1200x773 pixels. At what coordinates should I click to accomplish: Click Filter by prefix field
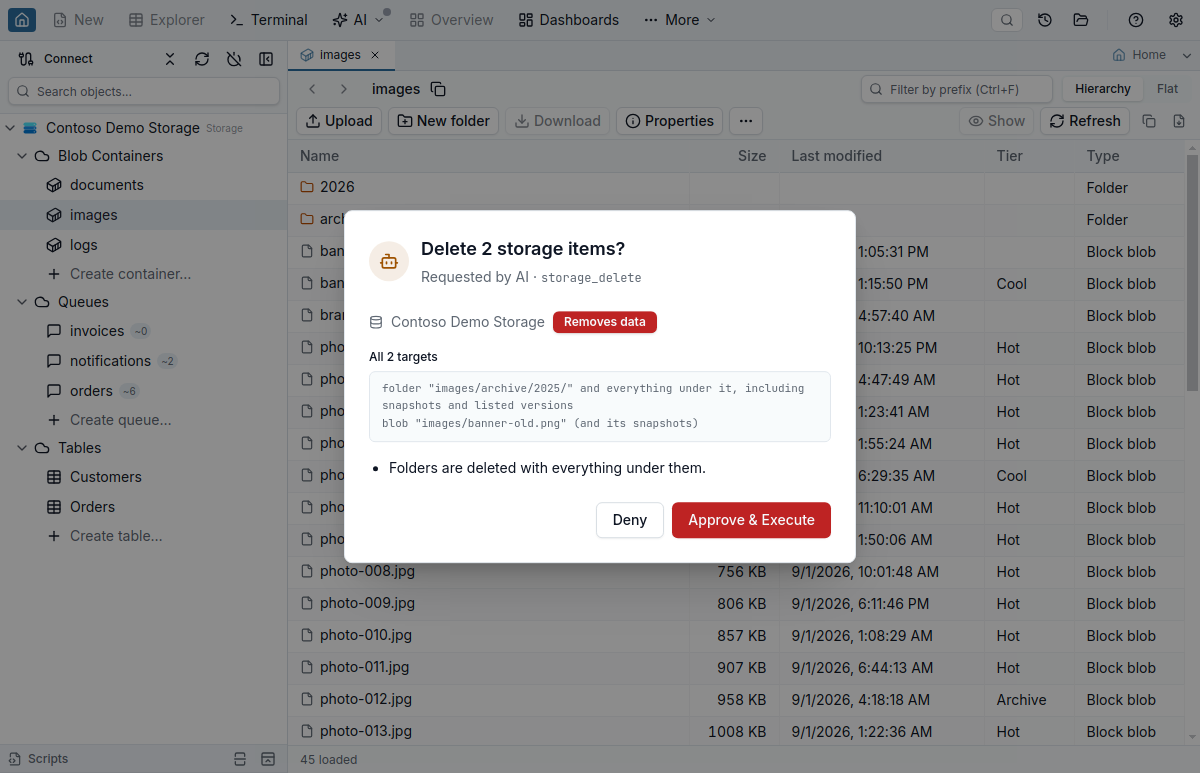[957, 89]
